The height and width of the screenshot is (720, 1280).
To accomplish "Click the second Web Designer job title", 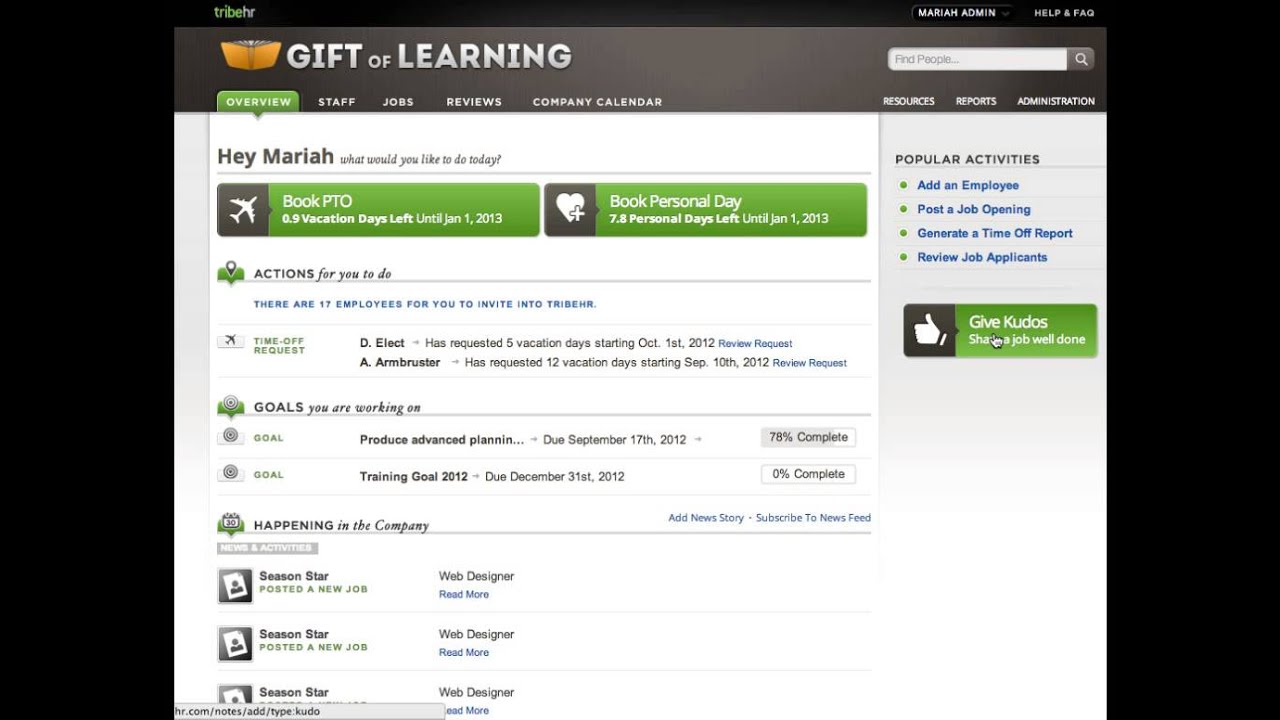I will [x=477, y=634].
